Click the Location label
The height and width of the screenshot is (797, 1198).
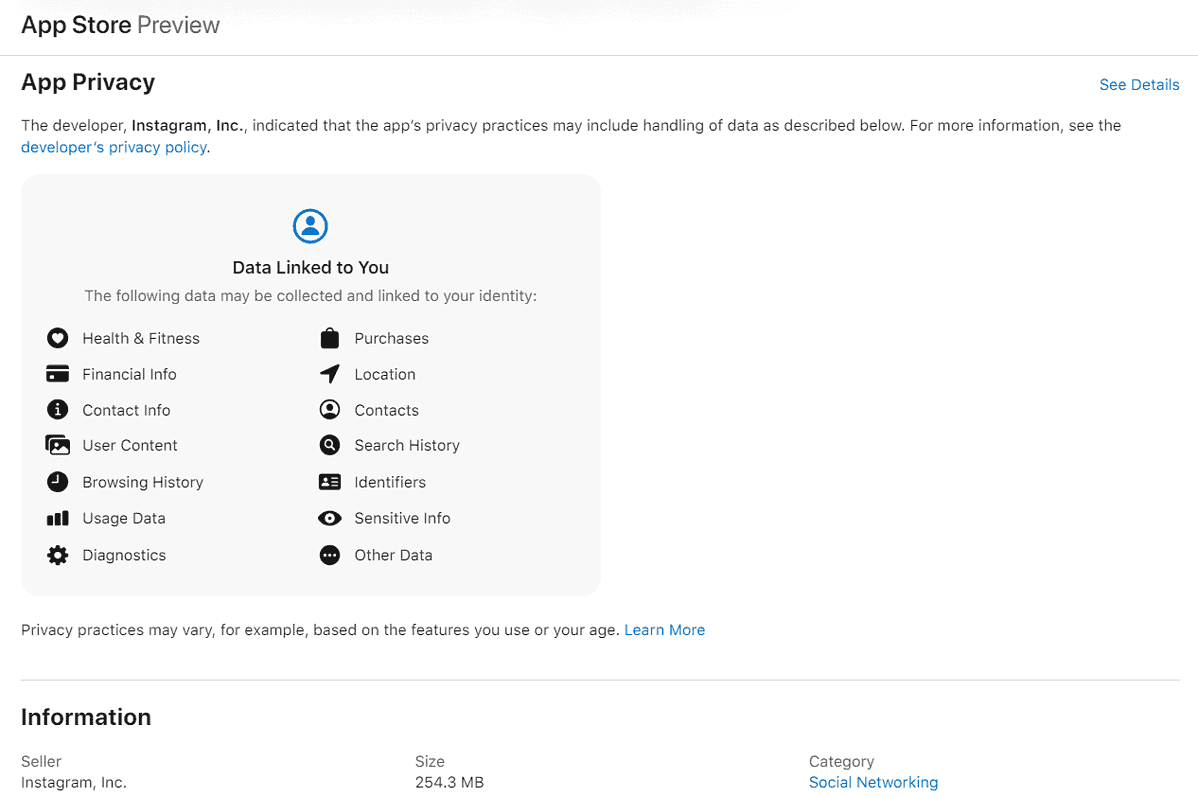tap(385, 374)
